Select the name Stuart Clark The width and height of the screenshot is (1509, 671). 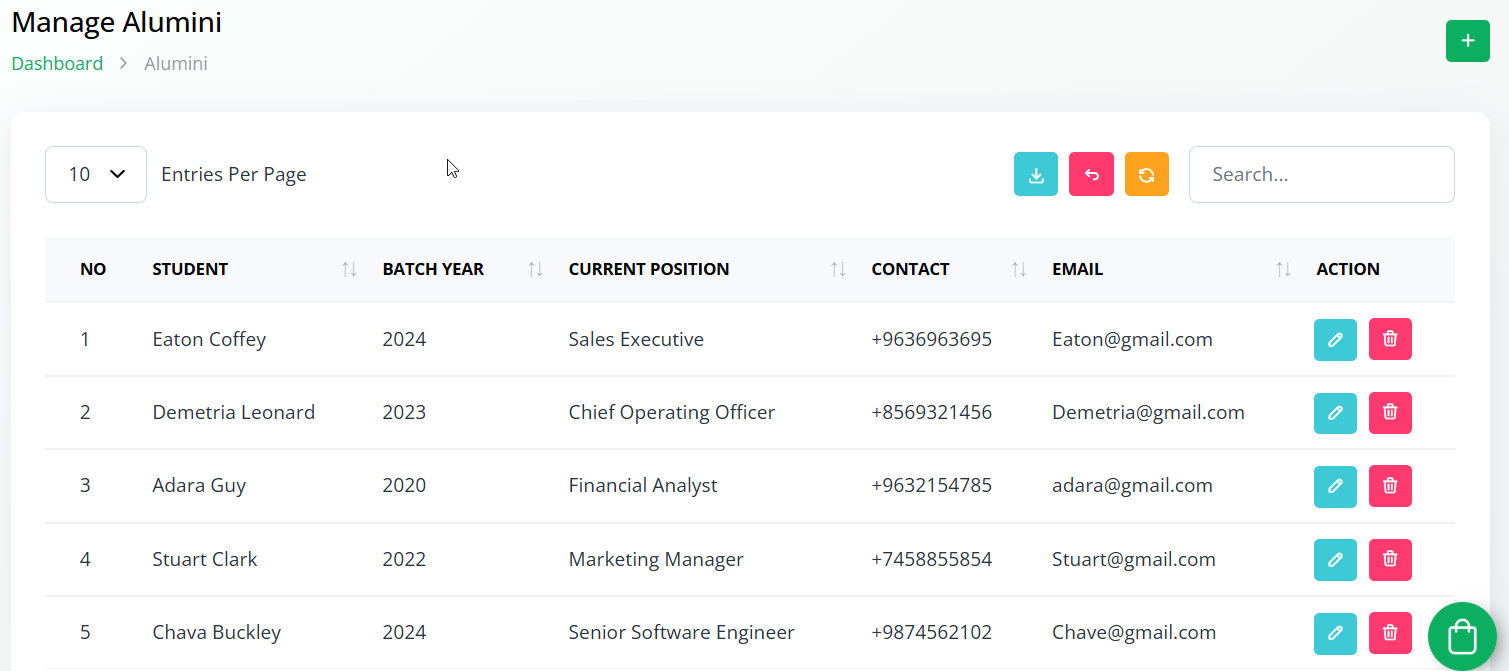tap(204, 559)
